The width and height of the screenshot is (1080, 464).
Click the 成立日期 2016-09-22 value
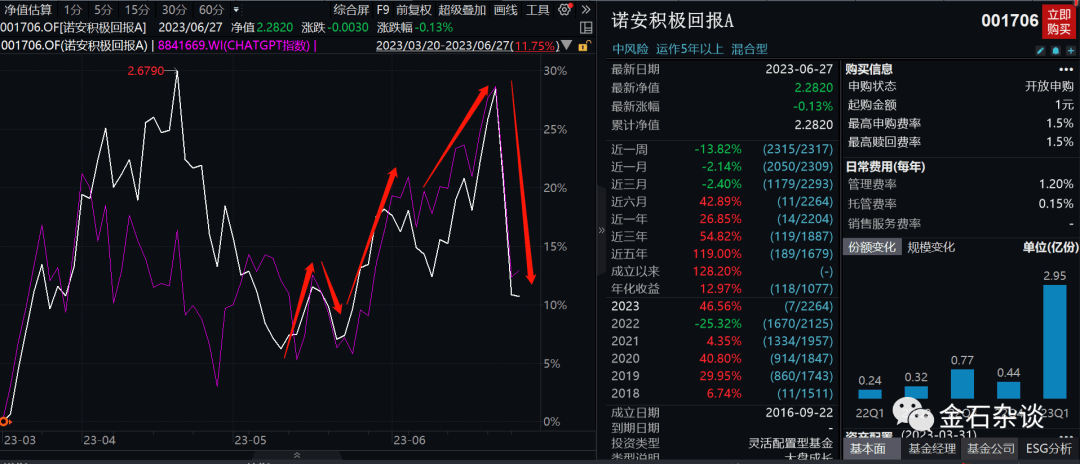coord(799,412)
